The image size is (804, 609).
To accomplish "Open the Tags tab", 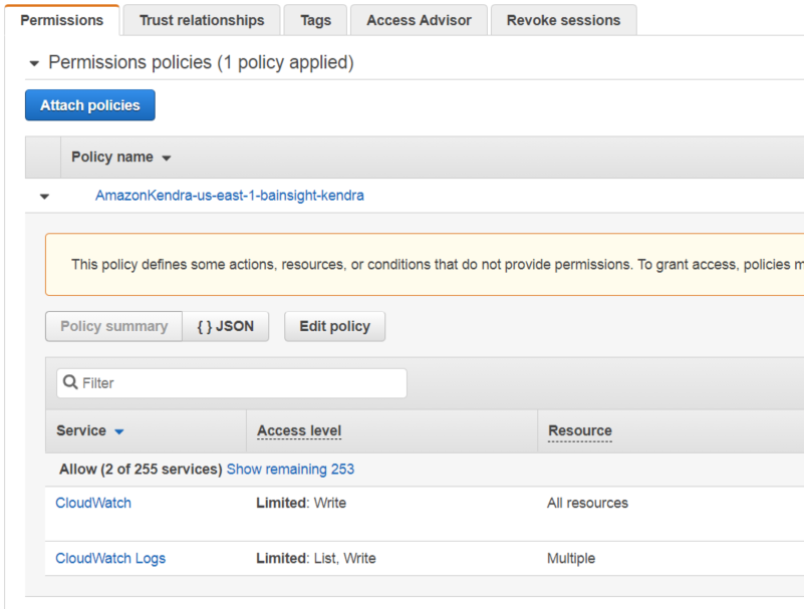I will 315,20.
